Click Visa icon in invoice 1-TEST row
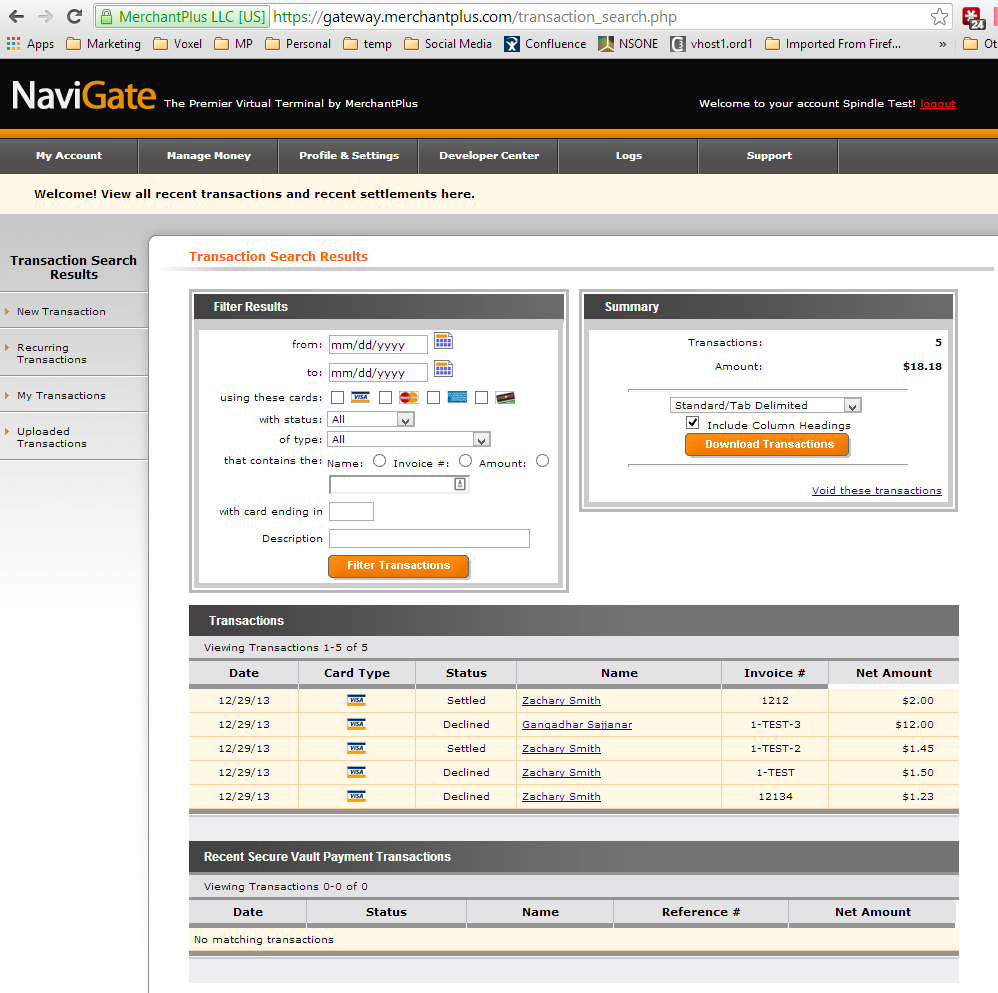 coord(356,772)
